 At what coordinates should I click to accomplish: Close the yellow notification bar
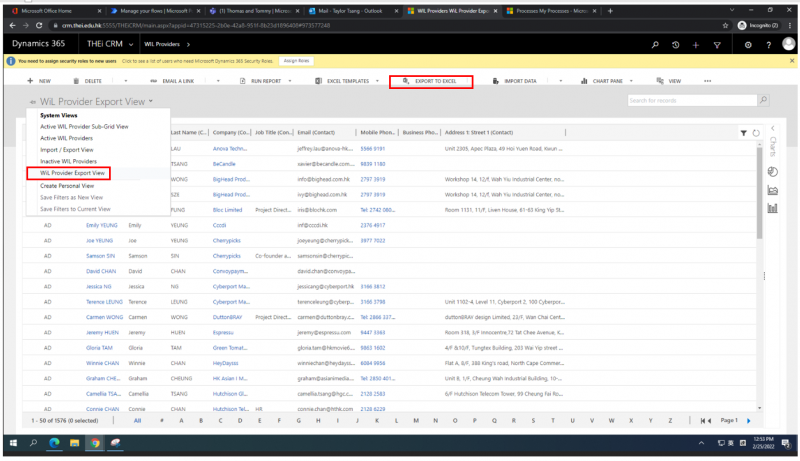click(792, 61)
